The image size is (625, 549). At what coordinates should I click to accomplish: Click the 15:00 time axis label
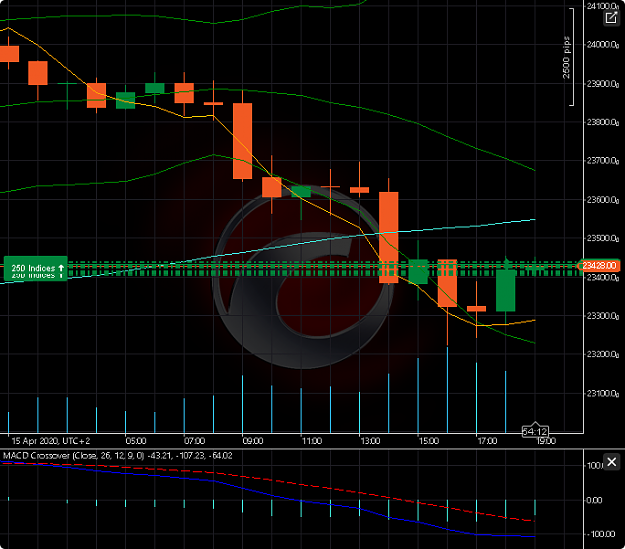428,441
